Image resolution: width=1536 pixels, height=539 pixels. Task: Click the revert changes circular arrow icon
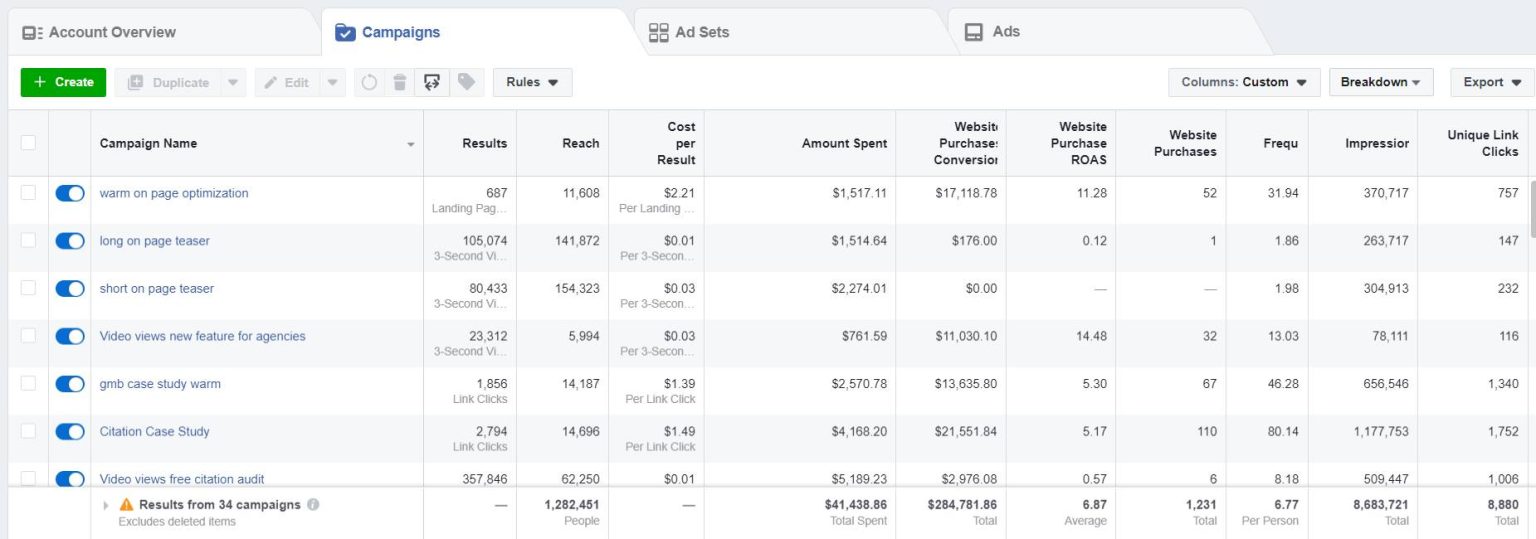[x=369, y=82]
